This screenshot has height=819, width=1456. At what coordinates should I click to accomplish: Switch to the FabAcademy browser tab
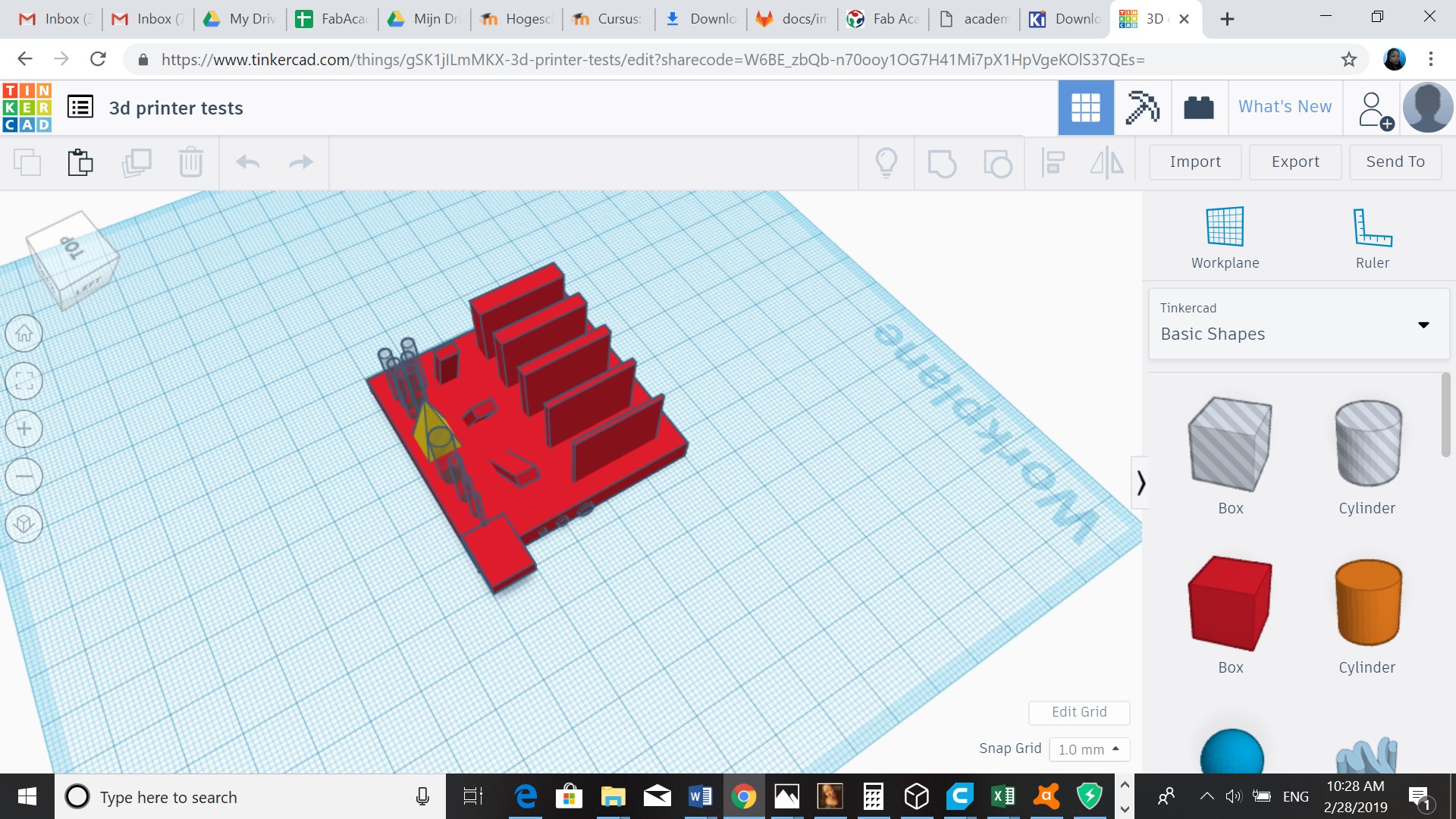click(x=332, y=19)
